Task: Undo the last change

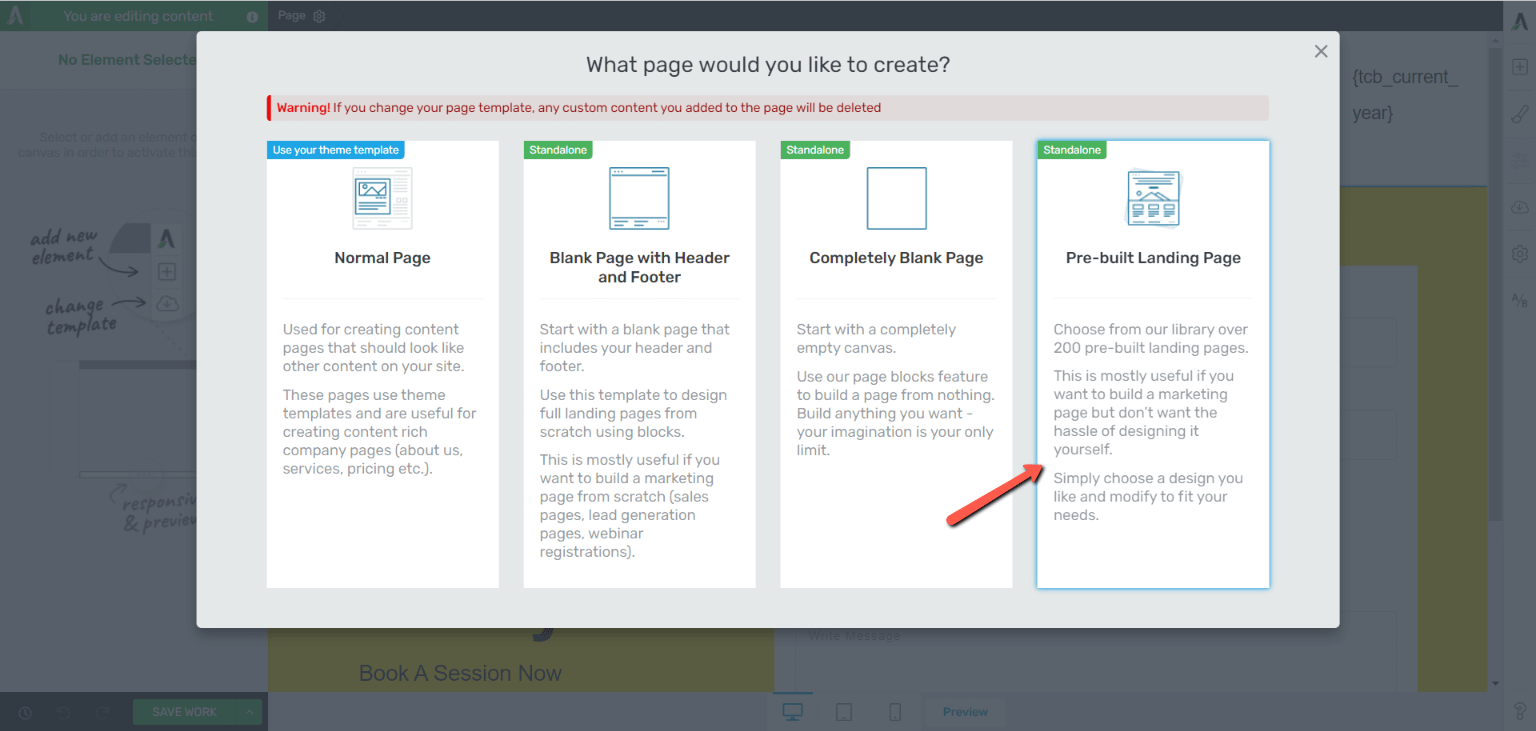Action: coord(62,712)
